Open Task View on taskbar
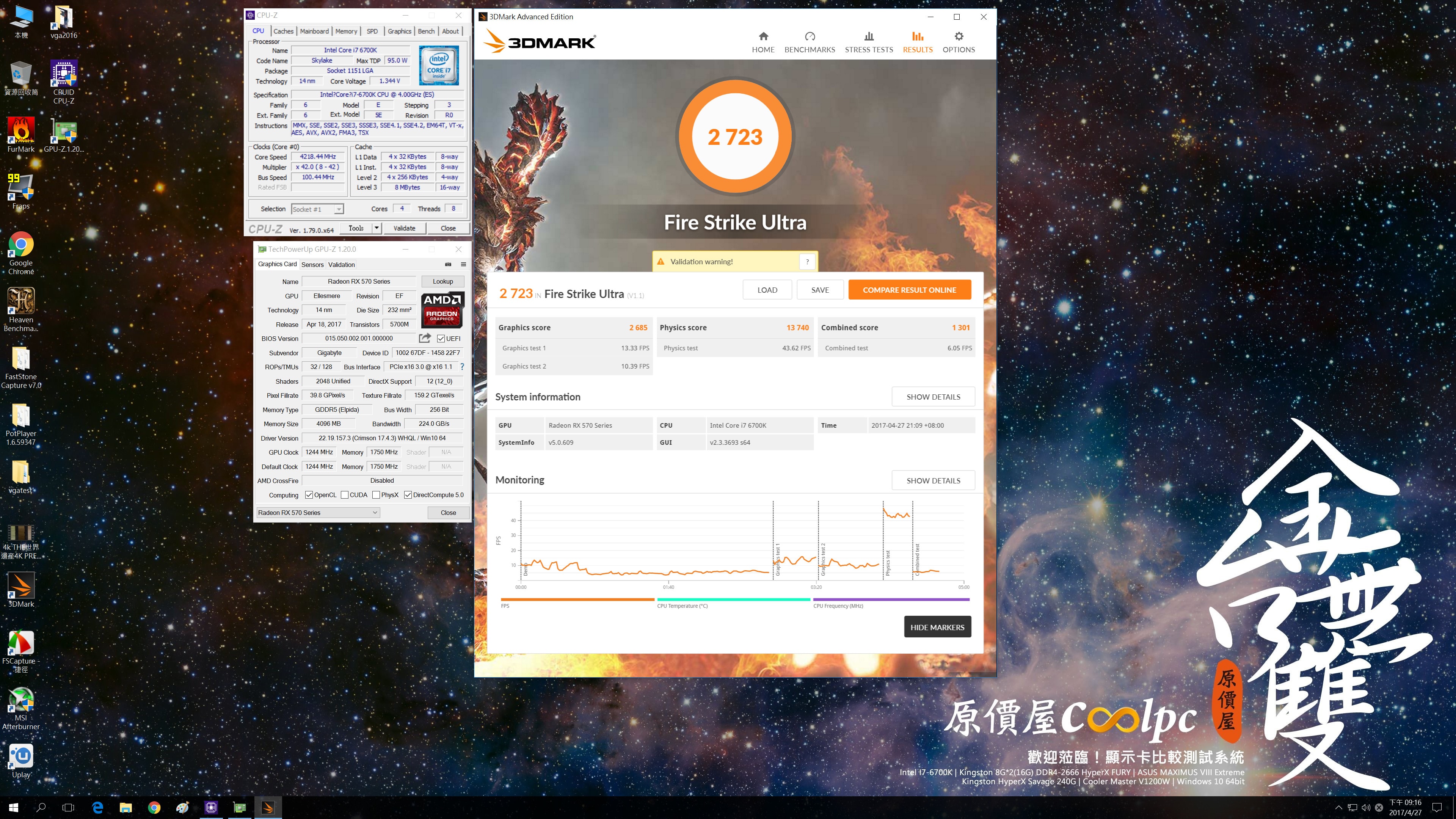 (x=68, y=807)
